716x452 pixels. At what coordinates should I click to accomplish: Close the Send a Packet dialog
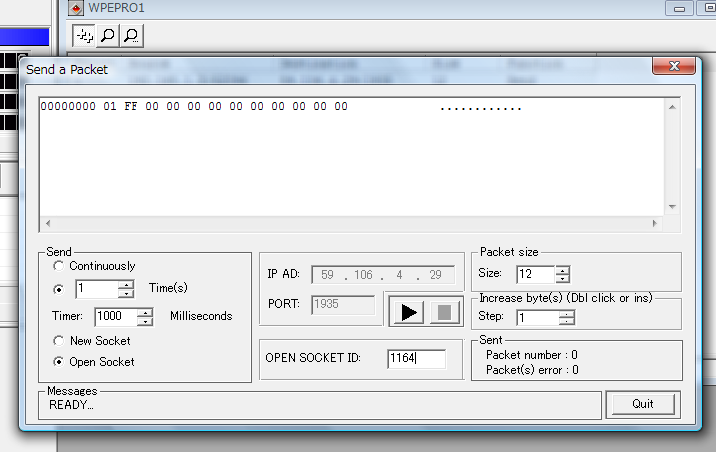[673, 66]
